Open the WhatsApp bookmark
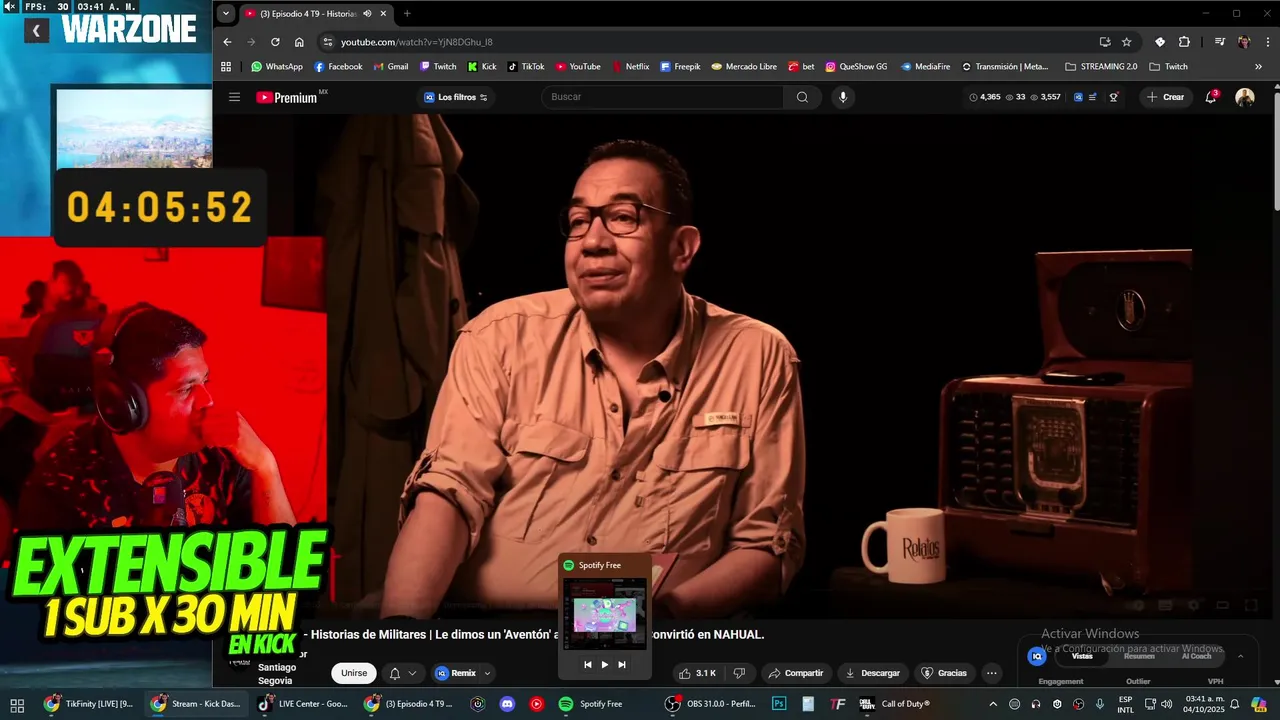This screenshot has width=1280, height=720. tap(277, 67)
